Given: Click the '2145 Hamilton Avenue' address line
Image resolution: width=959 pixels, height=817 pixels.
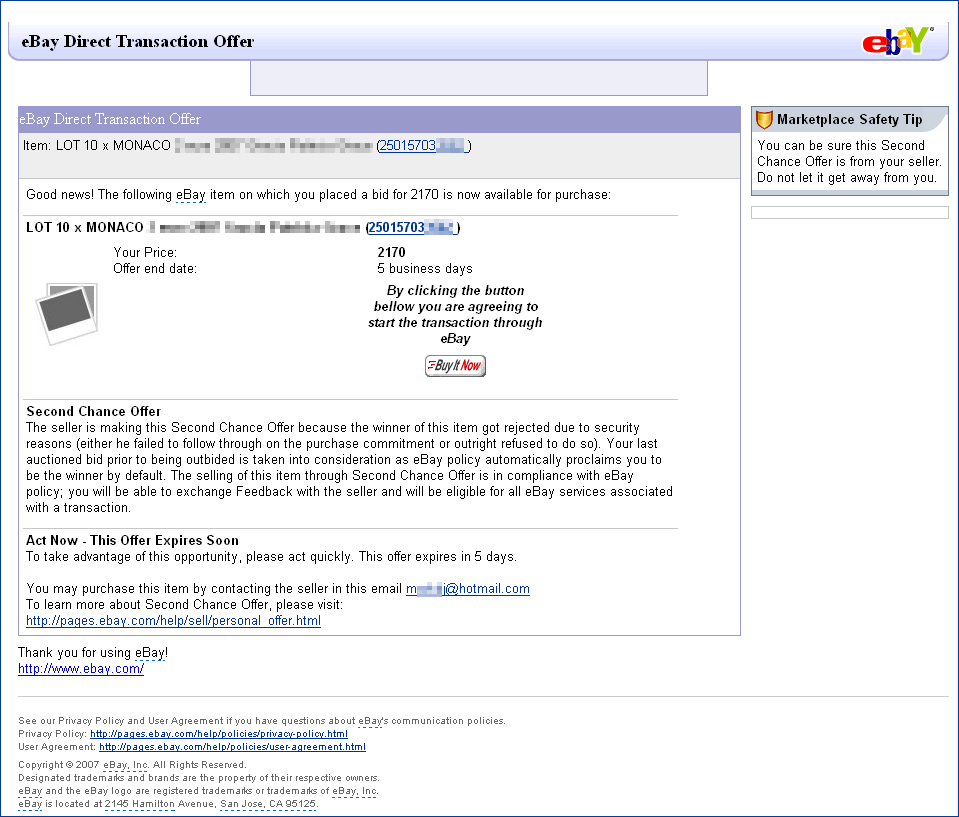Looking at the screenshot, I should point(168,804).
